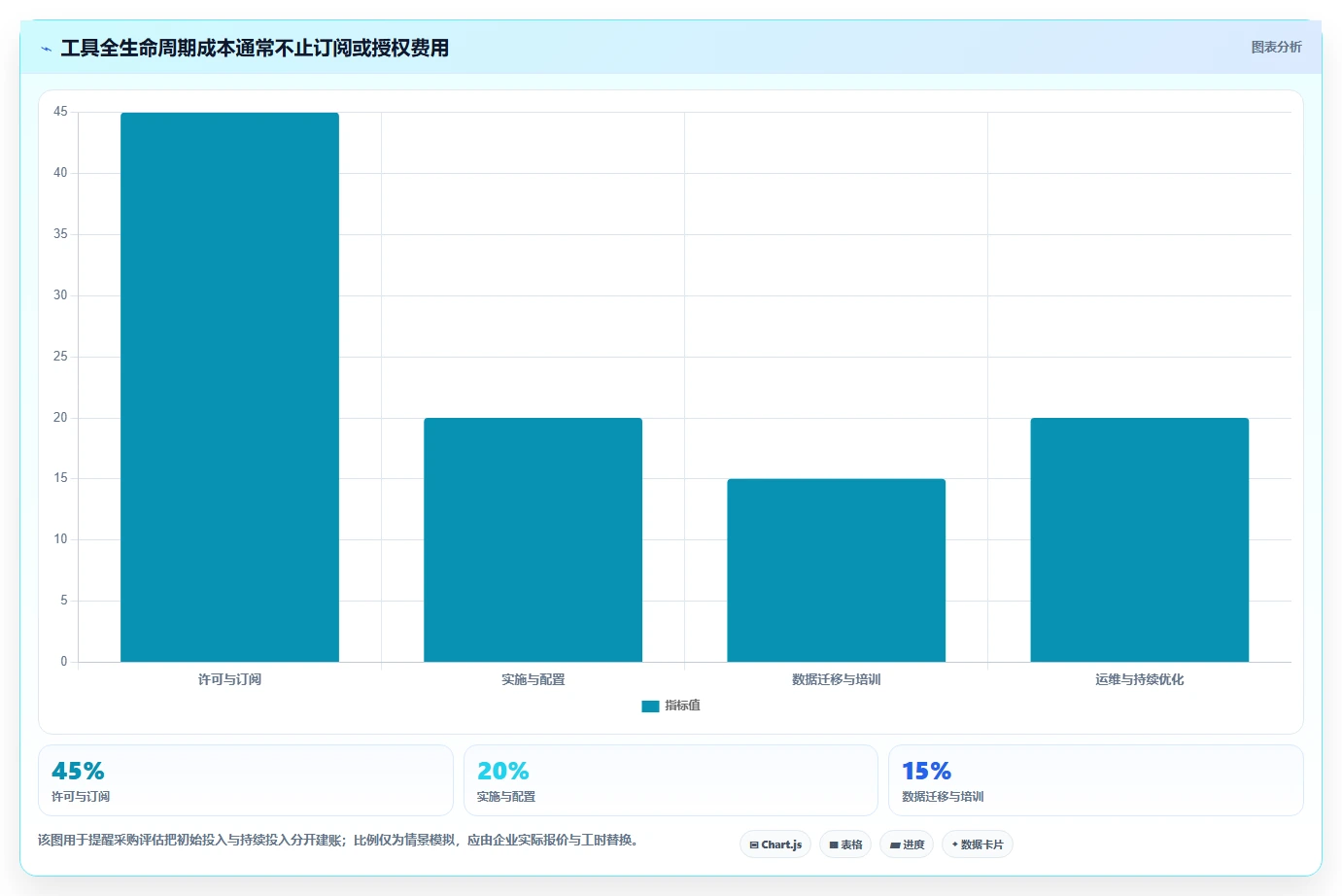
Task: Open the 图表分析 label in the header
Action: point(1276,47)
